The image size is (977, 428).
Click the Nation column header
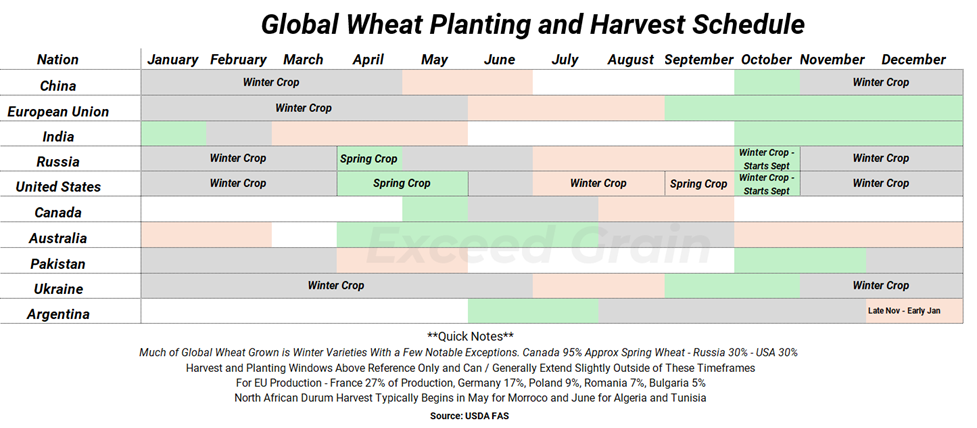(x=57, y=60)
